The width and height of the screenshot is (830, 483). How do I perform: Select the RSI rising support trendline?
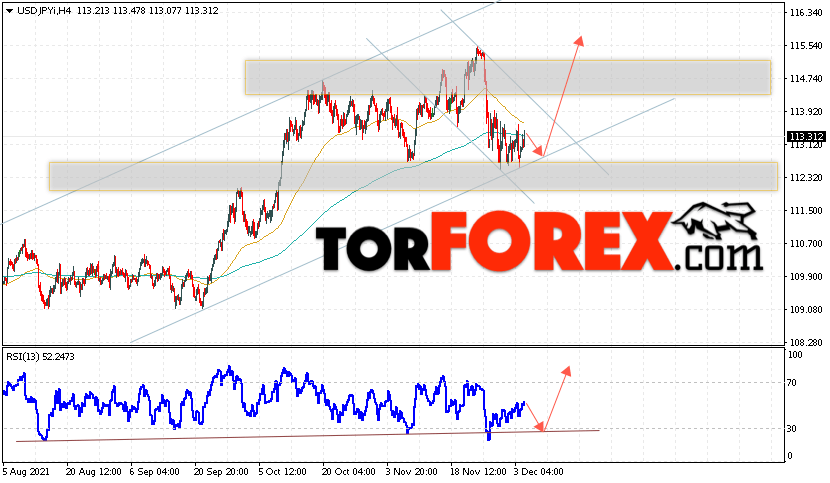coord(308,436)
